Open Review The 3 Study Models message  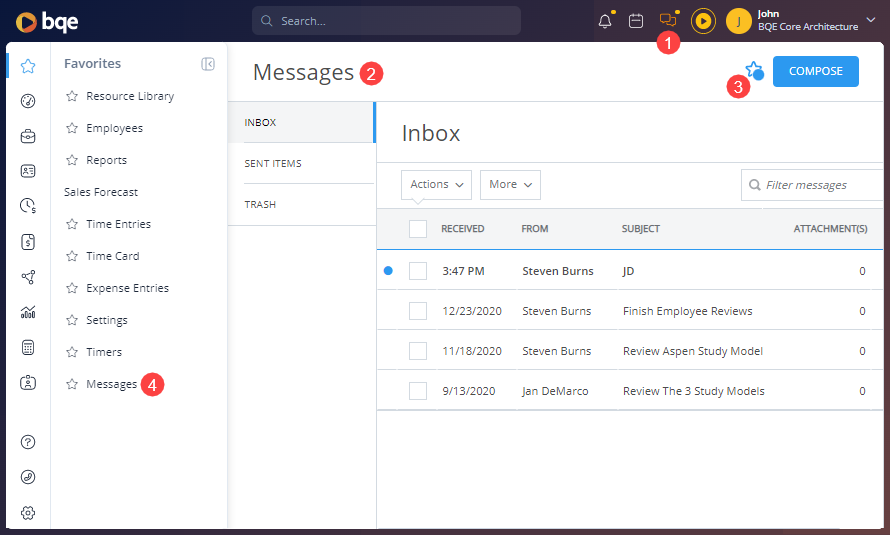click(694, 391)
